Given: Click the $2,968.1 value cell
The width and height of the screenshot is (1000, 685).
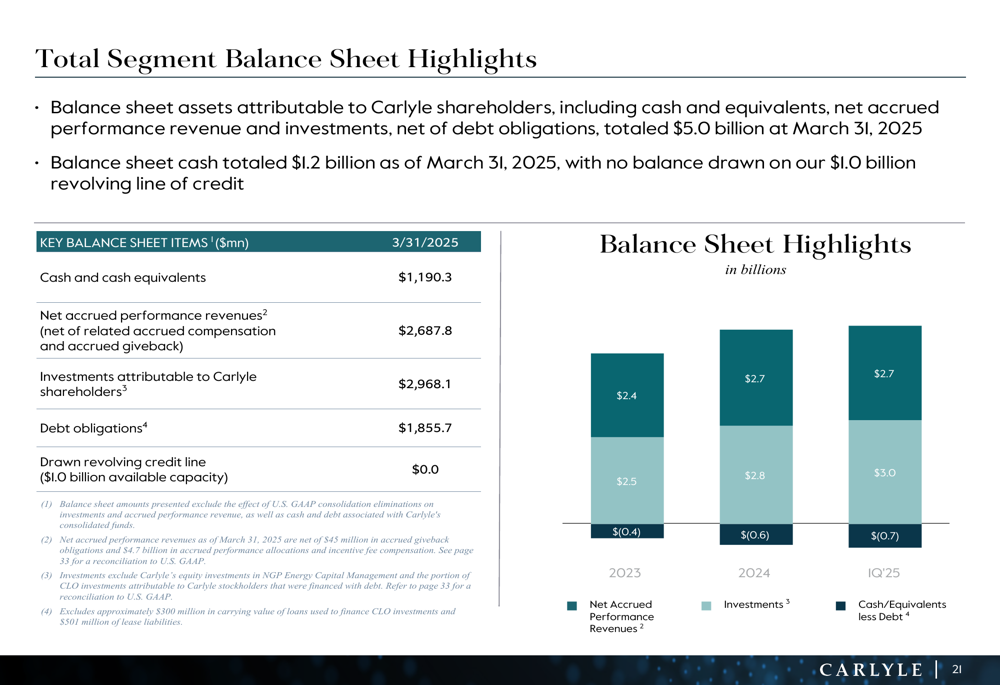Looking at the screenshot, I should click(x=425, y=384).
